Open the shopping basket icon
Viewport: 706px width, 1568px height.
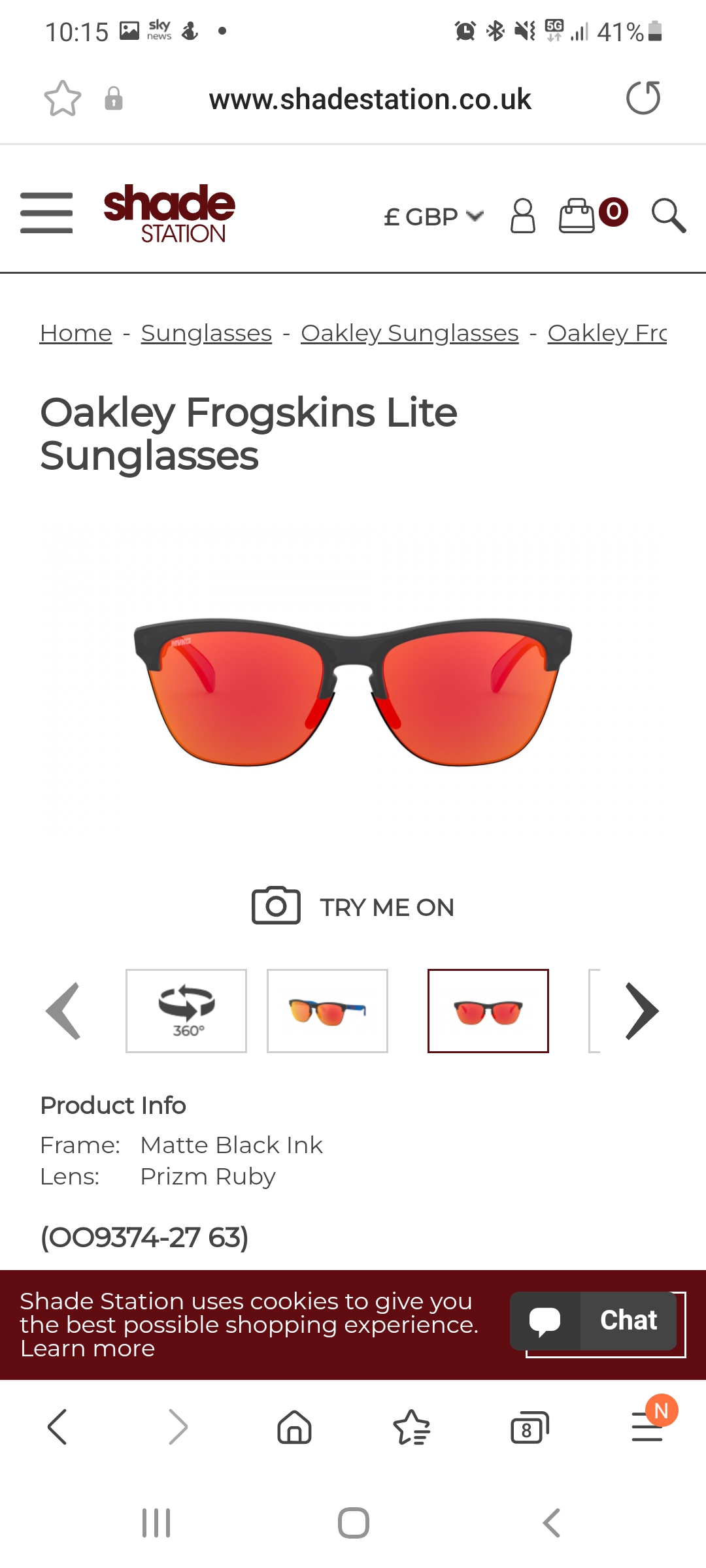coord(593,215)
